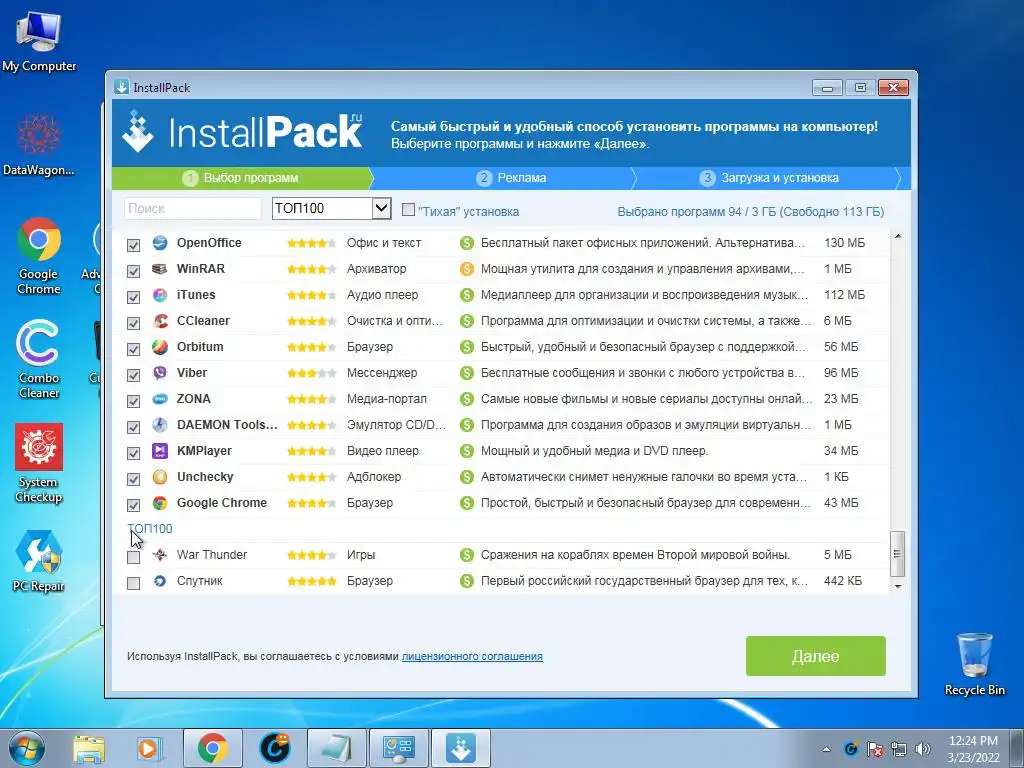The width and height of the screenshot is (1024, 768).
Task: Click the ZONA description text
Action: pos(647,399)
